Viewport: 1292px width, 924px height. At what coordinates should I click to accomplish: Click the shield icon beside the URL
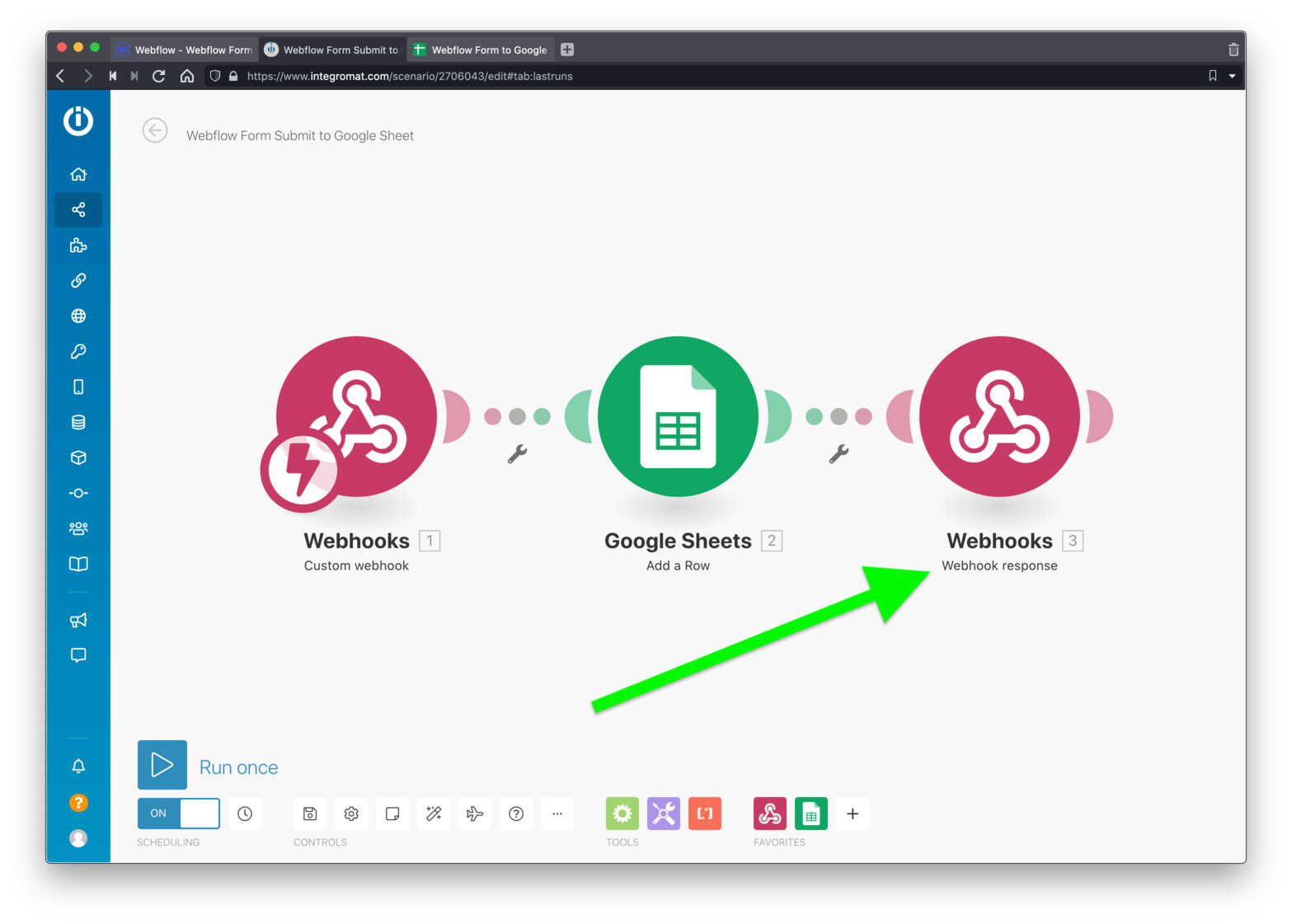(215, 76)
